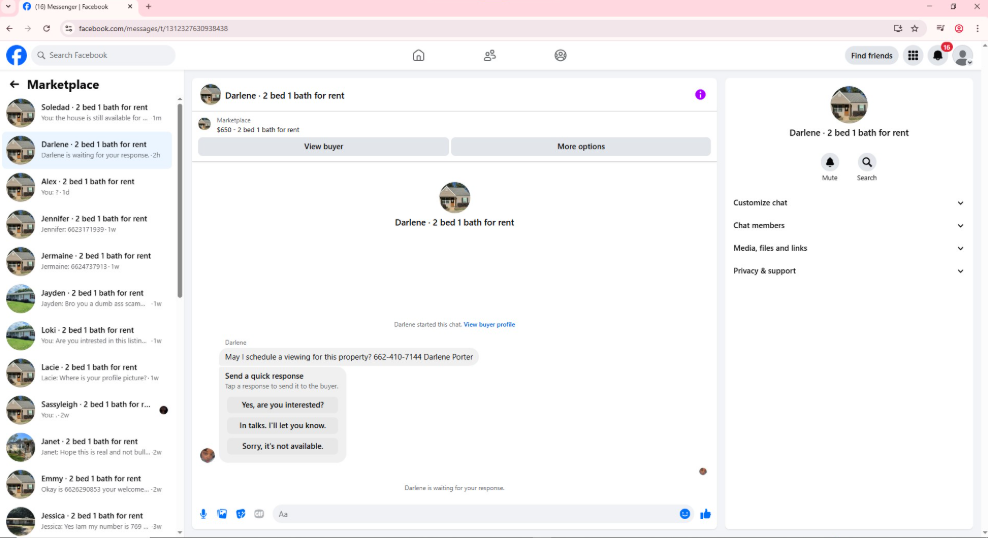
Task: Open Emmy conversation in list
Action: 88,484
